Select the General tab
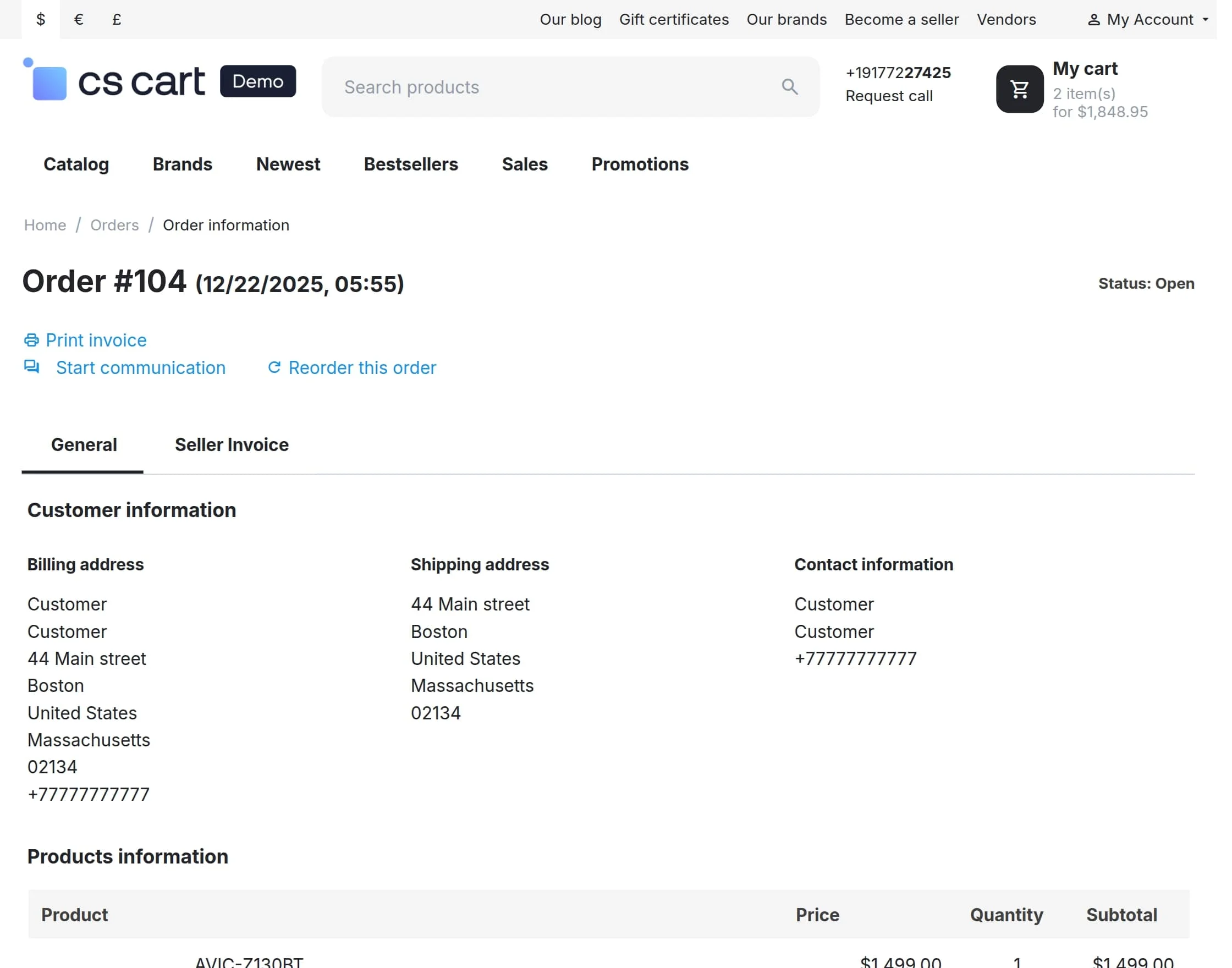The height and width of the screenshot is (968, 1232). pyautogui.click(x=84, y=445)
